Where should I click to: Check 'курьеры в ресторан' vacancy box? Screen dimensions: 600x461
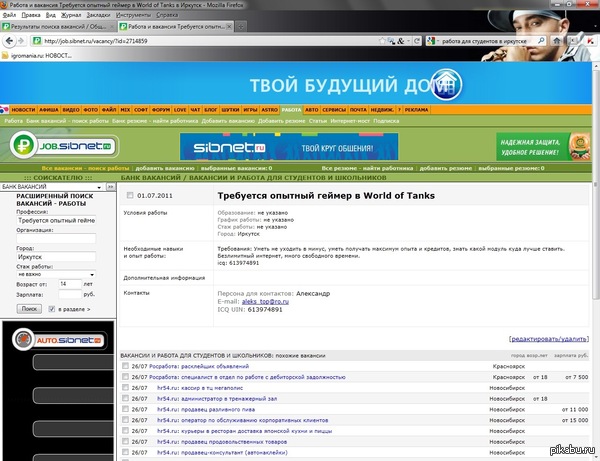[x=125, y=430]
